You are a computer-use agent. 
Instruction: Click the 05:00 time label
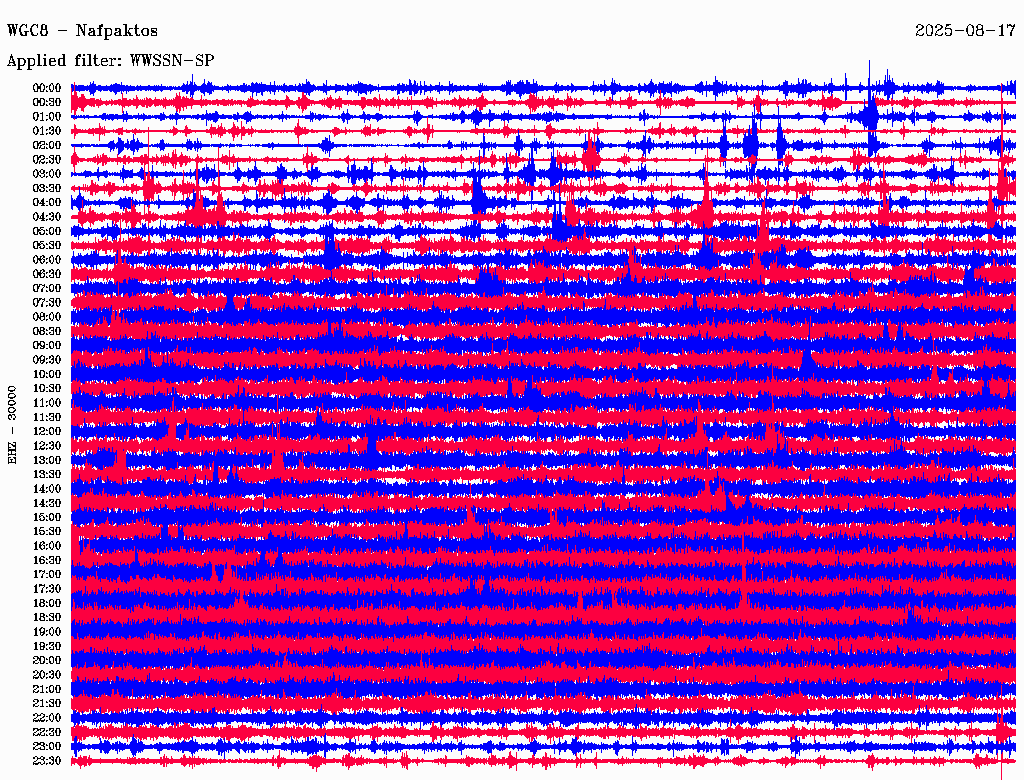pos(47,231)
